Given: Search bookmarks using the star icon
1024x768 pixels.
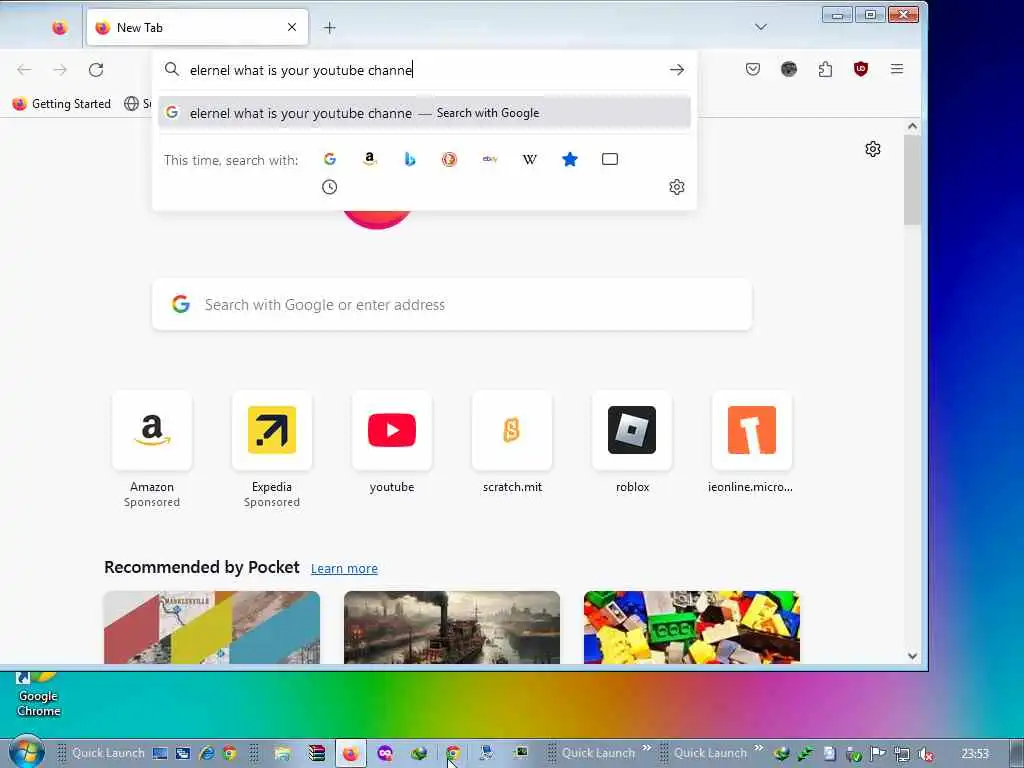Looking at the screenshot, I should (x=569, y=159).
